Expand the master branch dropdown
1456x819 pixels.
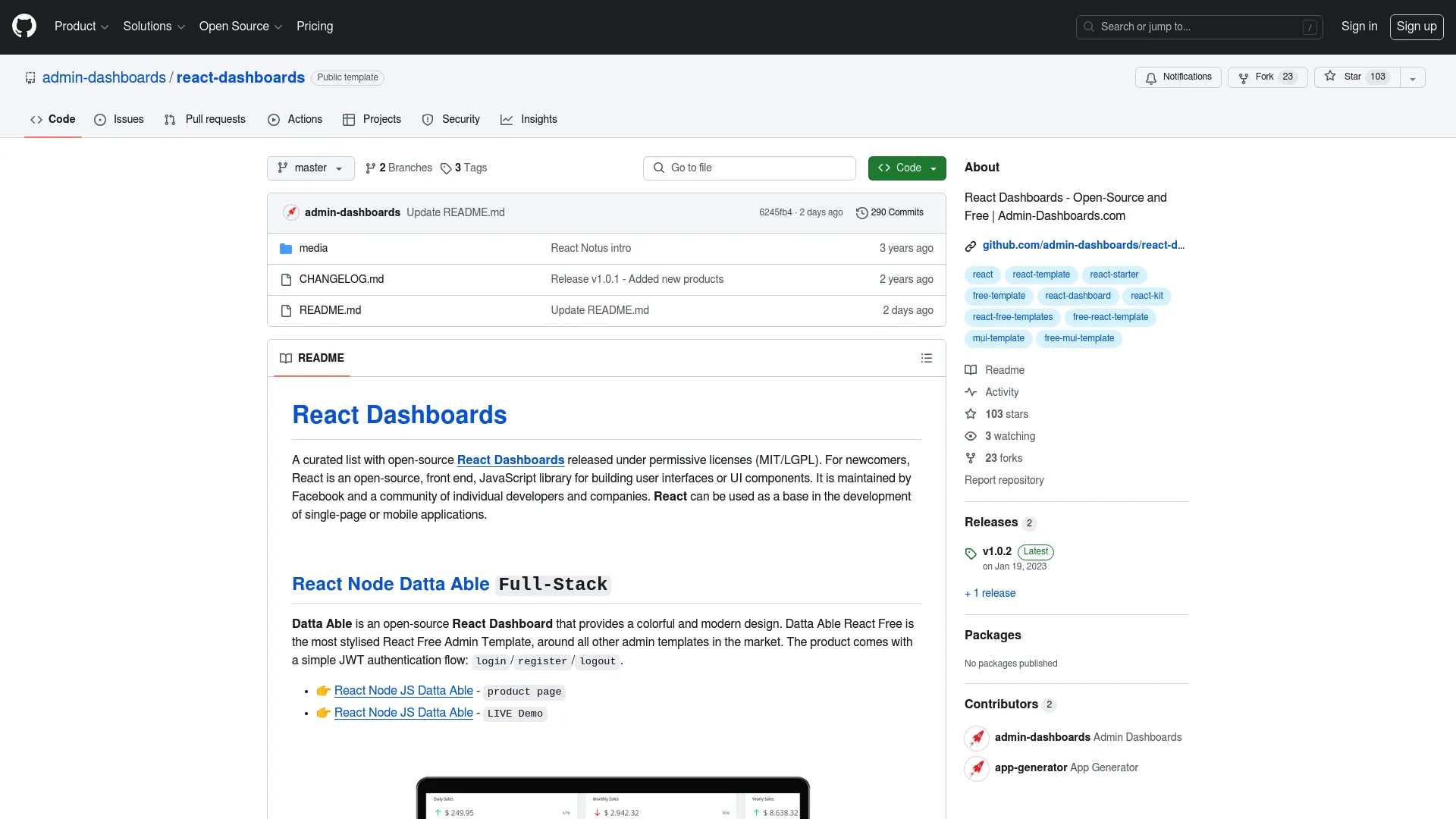pyautogui.click(x=310, y=167)
